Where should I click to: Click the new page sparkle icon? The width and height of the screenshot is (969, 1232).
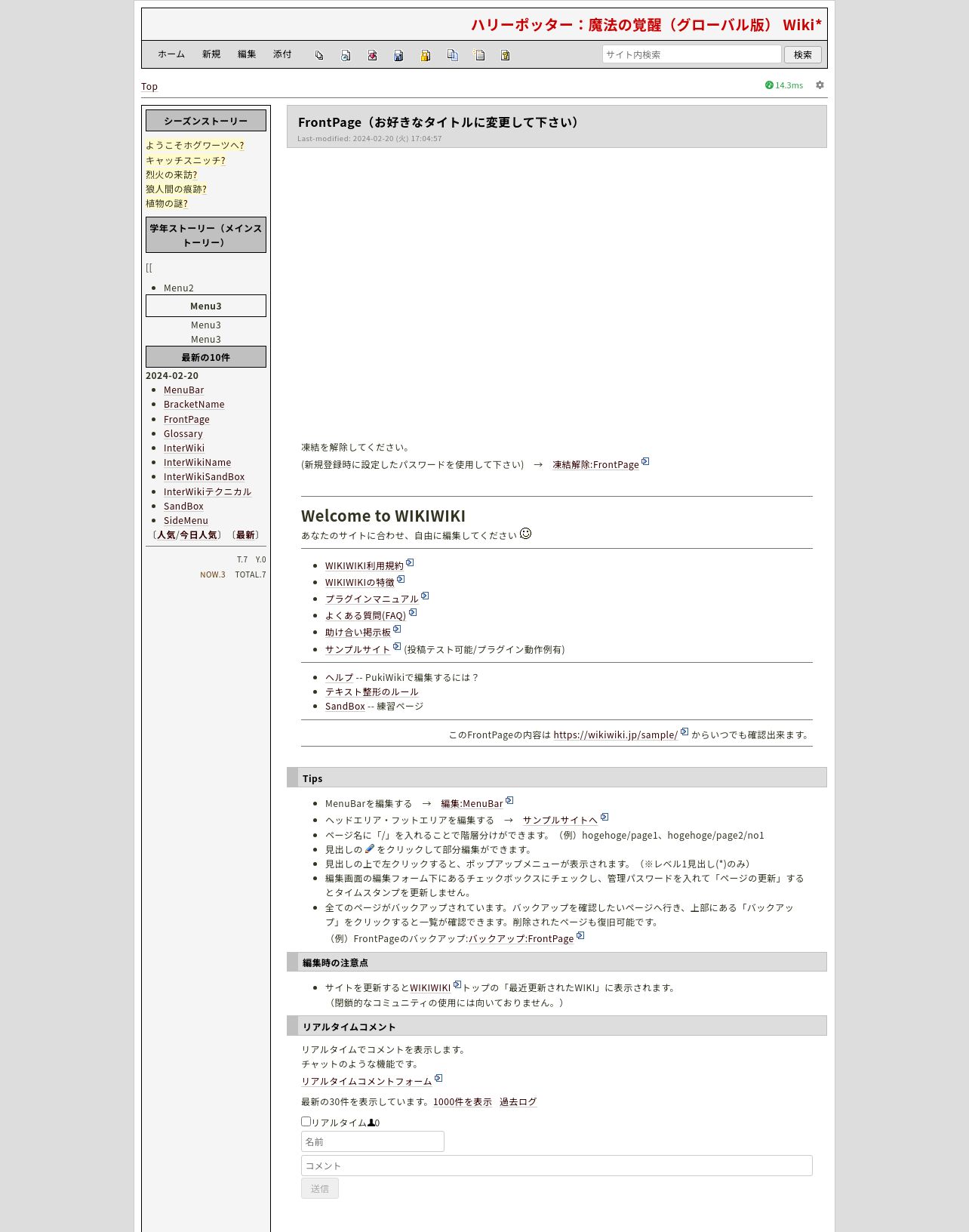click(x=478, y=55)
